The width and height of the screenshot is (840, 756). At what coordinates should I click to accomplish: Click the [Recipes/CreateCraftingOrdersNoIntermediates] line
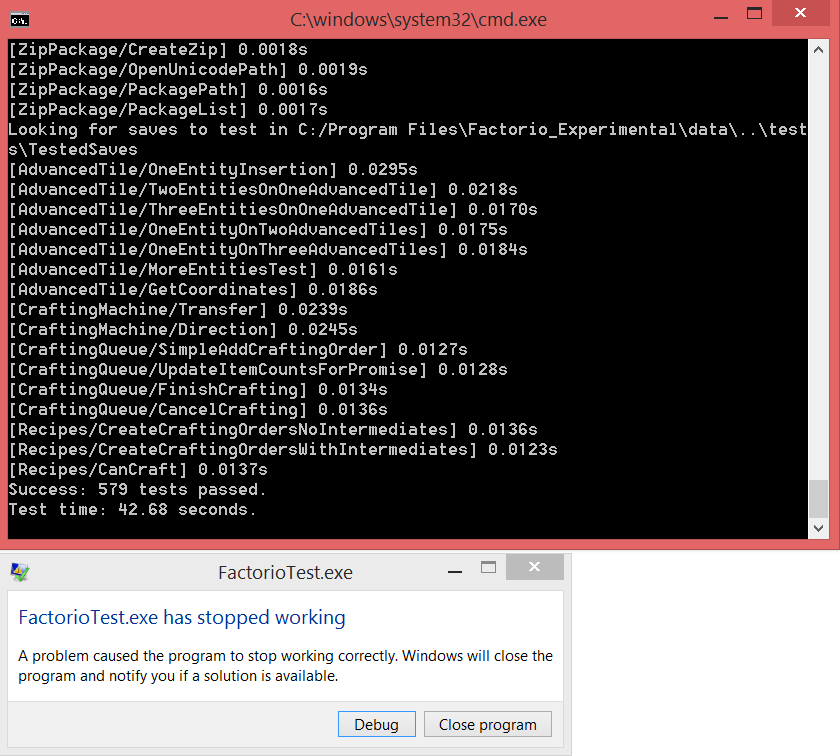pos(273,429)
